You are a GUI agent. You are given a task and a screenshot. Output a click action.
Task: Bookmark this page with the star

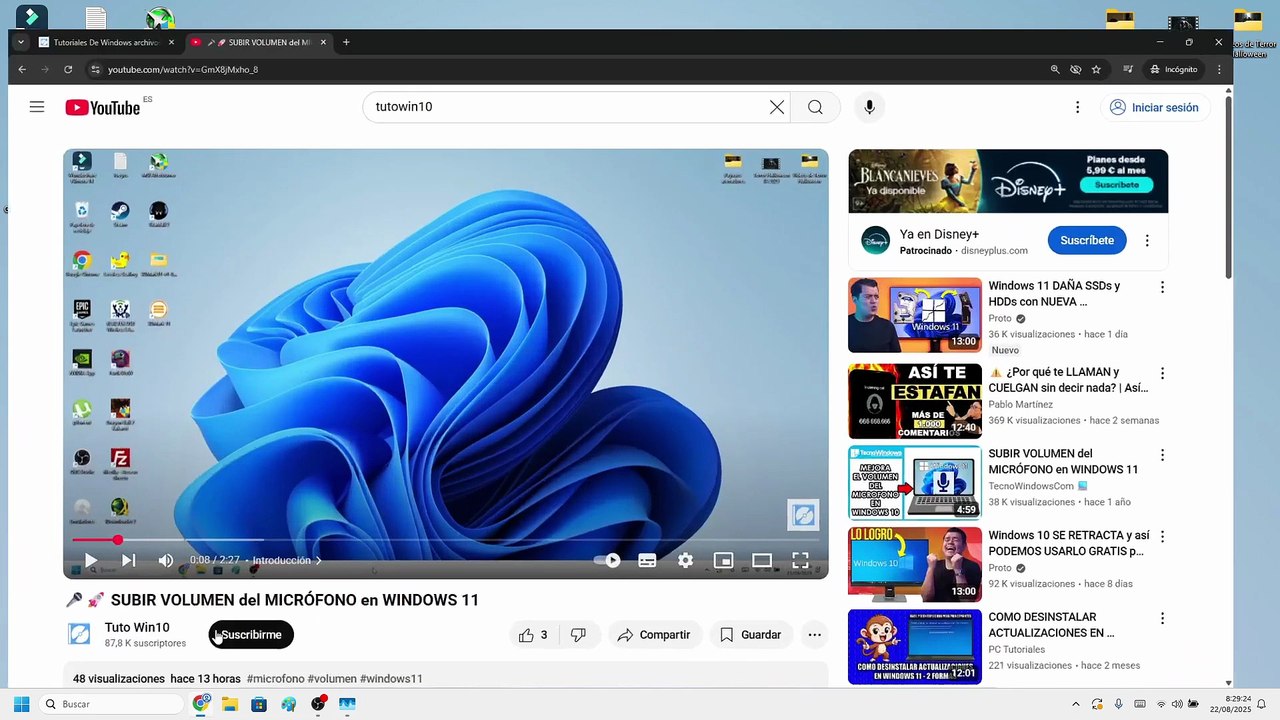[1096, 69]
